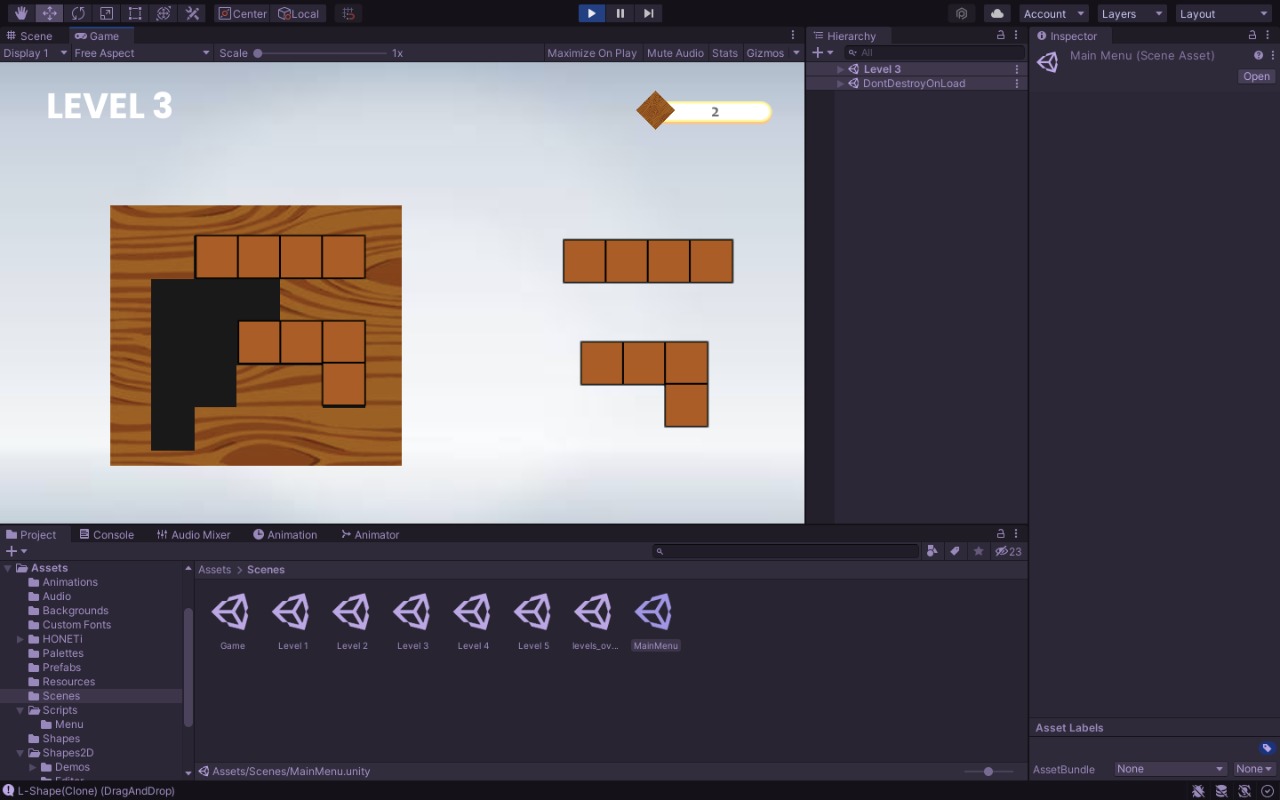The width and height of the screenshot is (1280, 800).
Task: Click the Open button in the Inspector
Action: point(1256,77)
